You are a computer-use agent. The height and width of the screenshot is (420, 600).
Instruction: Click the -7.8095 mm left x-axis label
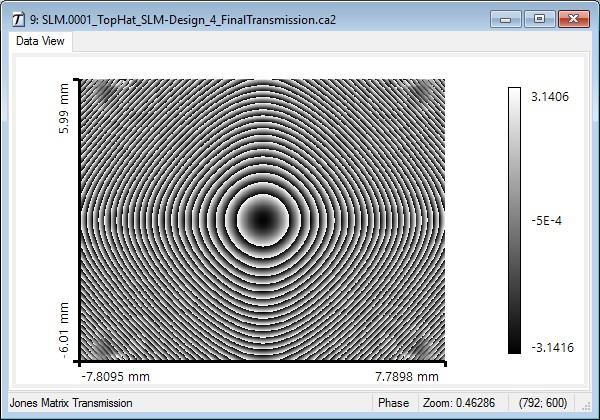(115, 377)
